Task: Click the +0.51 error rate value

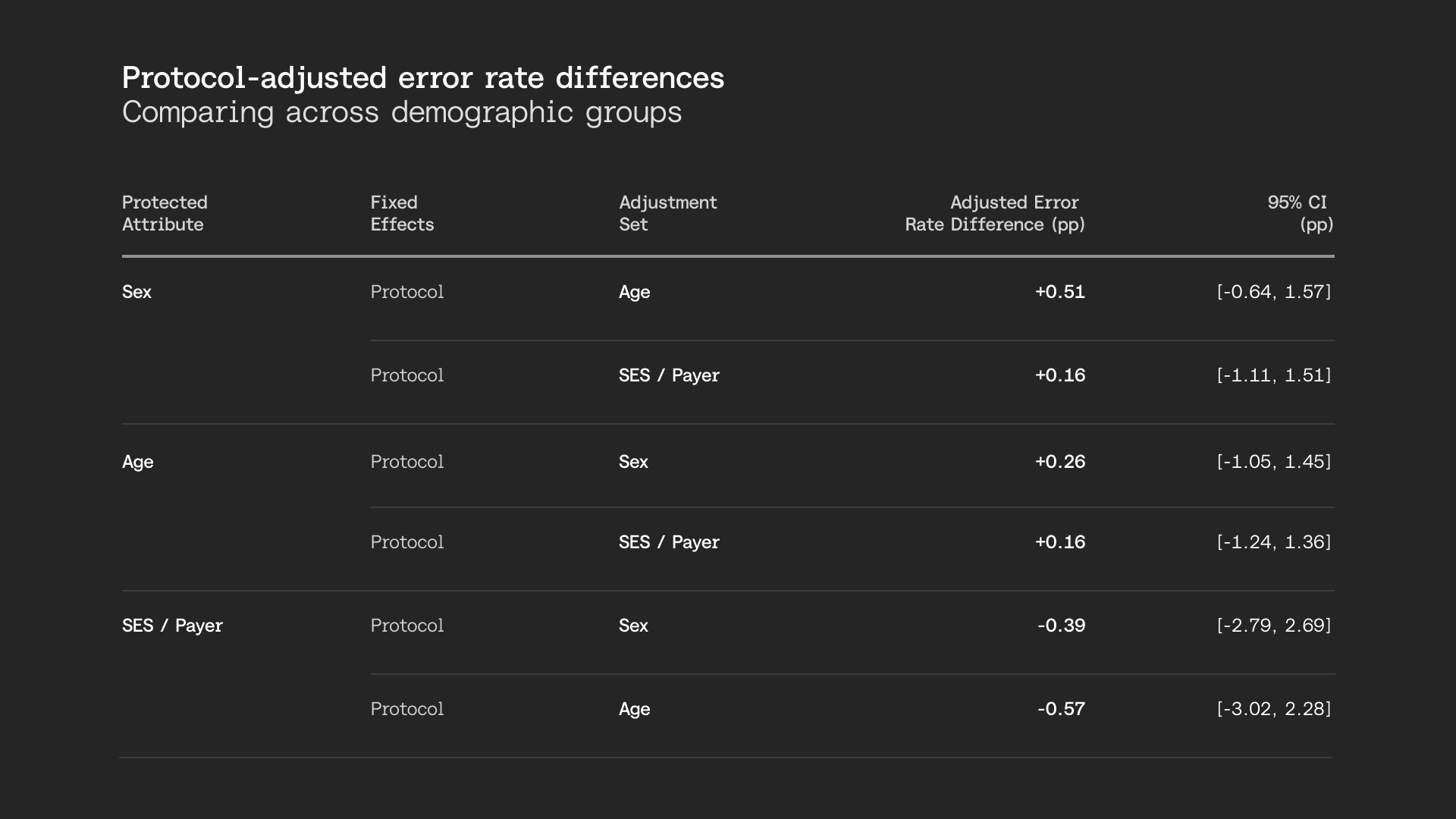Action: point(1060,292)
